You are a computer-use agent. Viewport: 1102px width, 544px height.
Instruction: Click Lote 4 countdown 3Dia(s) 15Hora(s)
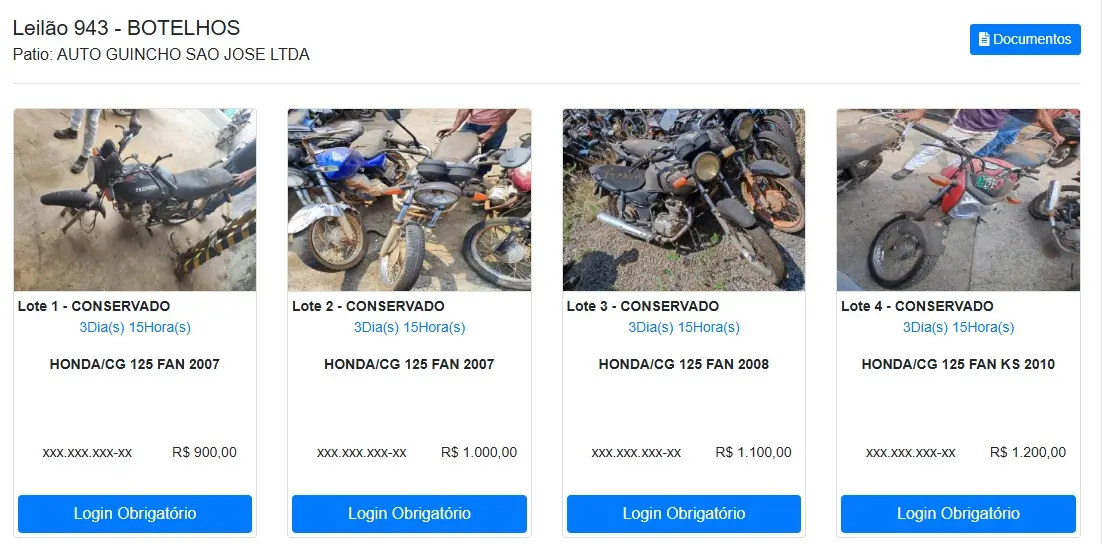[958, 328]
